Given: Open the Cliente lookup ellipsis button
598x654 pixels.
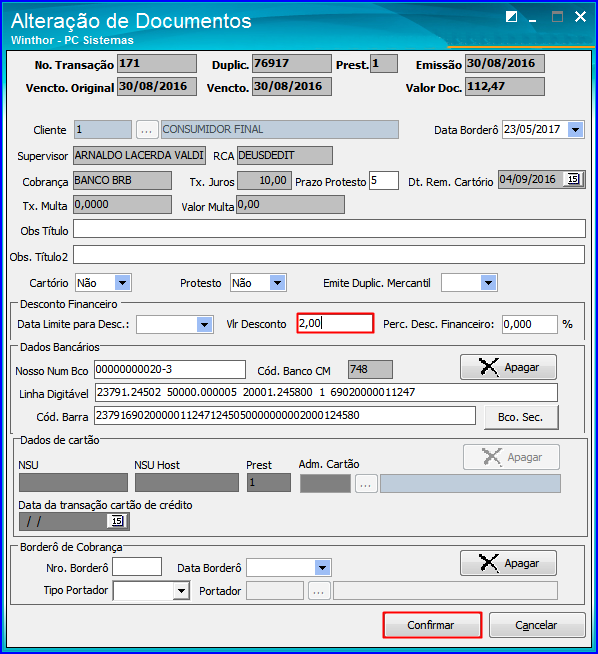Looking at the screenshot, I should pos(147,130).
